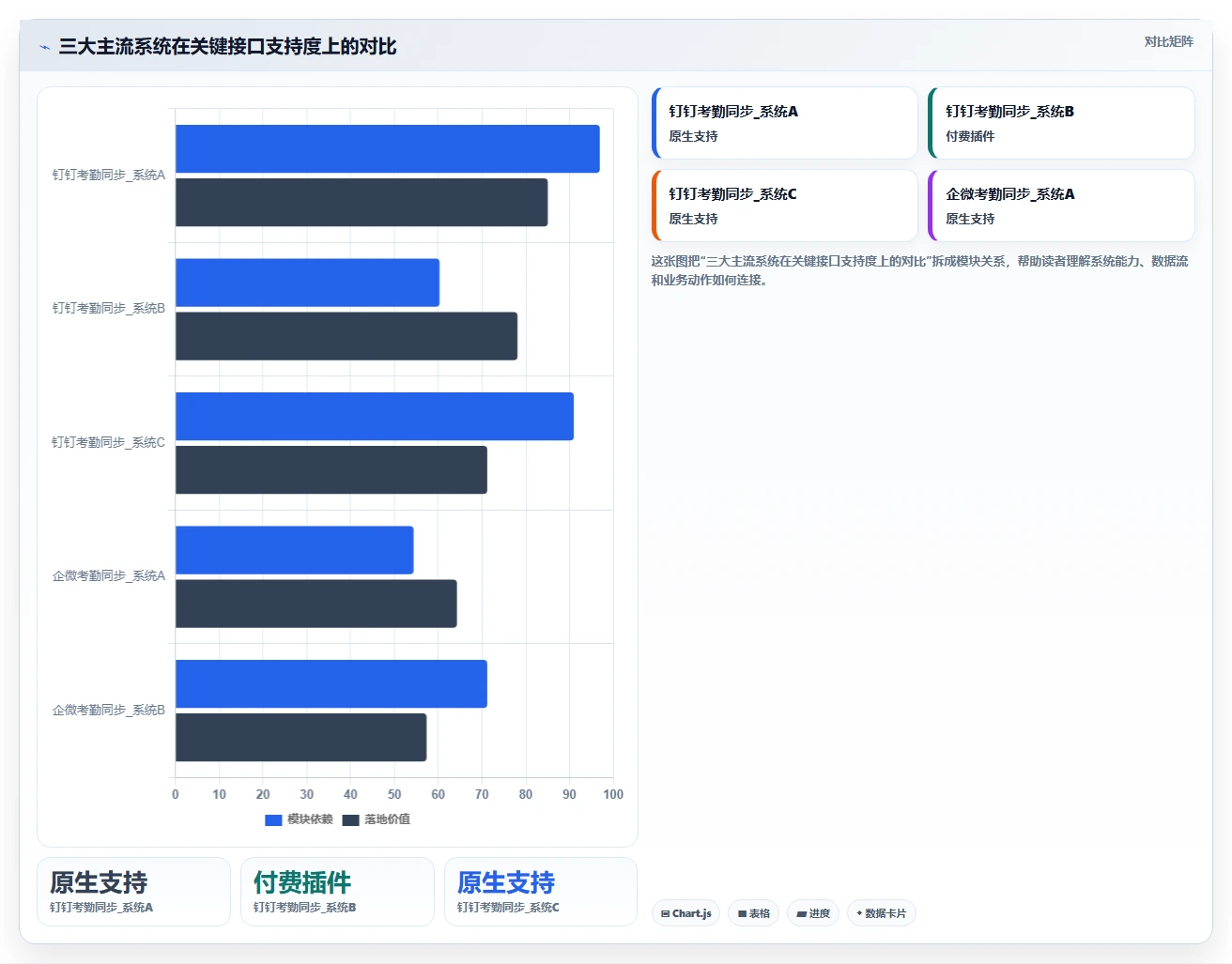Image resolution: width=1232 pixels, height=964 pixels.
Task: Click the y-axis label 企微考勤同步_系统A
Action: click(109, 575)
